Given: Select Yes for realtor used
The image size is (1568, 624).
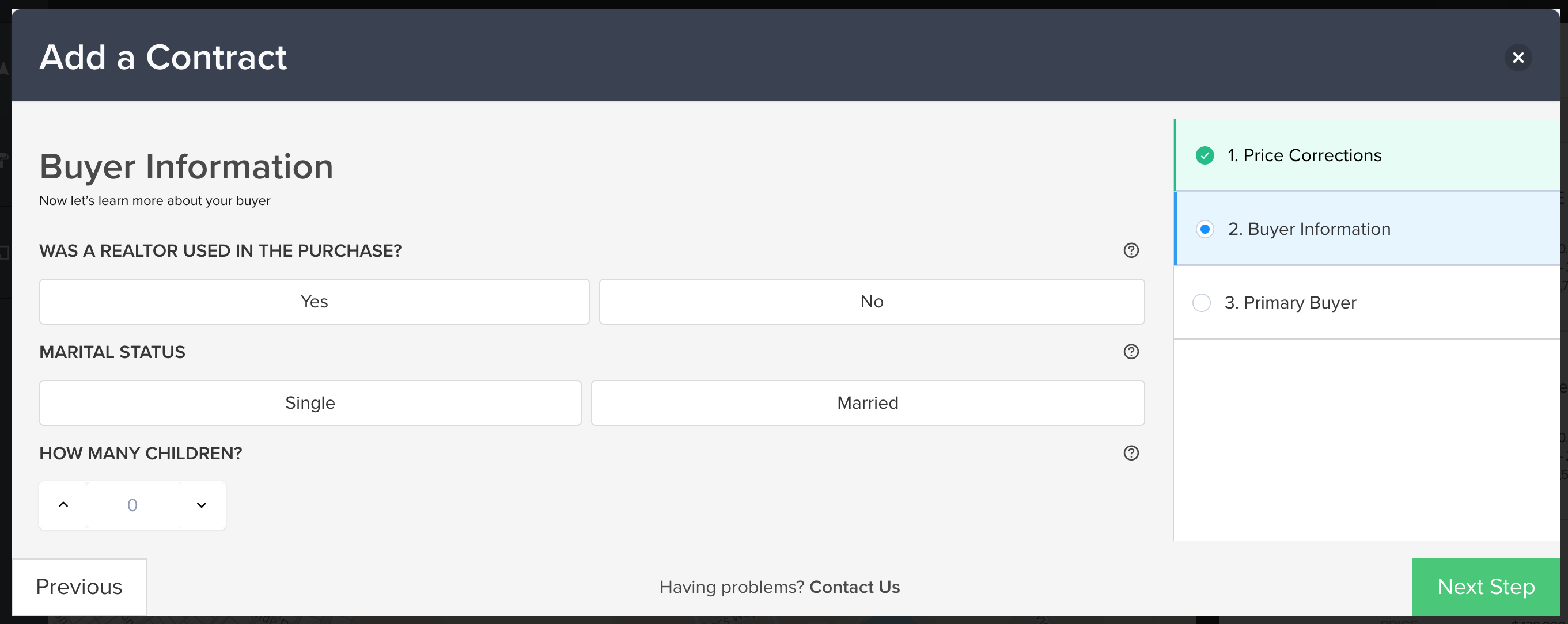Looking at the screenshot, I should [x=314, y=302].
